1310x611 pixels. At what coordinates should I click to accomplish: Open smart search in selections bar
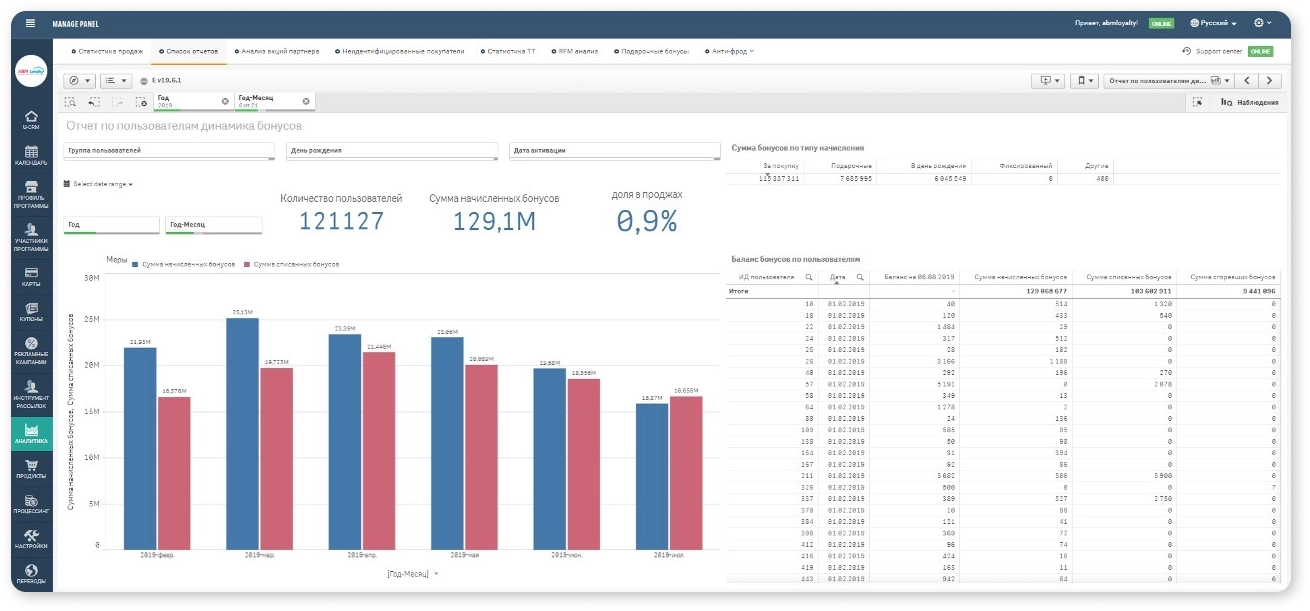tap(71, 102)
